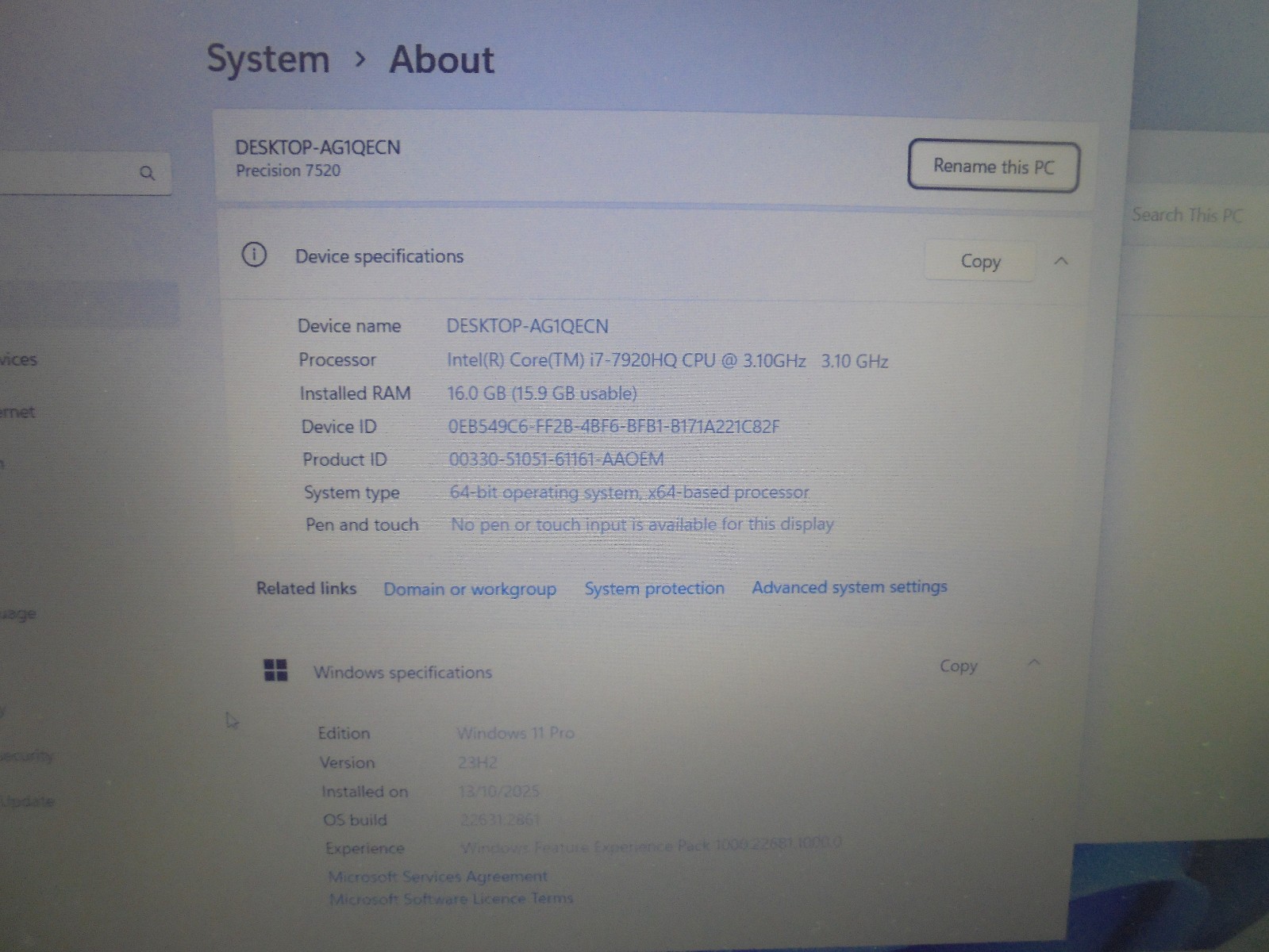The image size is (1269, 952).
Task: Click the Installed on label
Action: [x=364, y=791]
